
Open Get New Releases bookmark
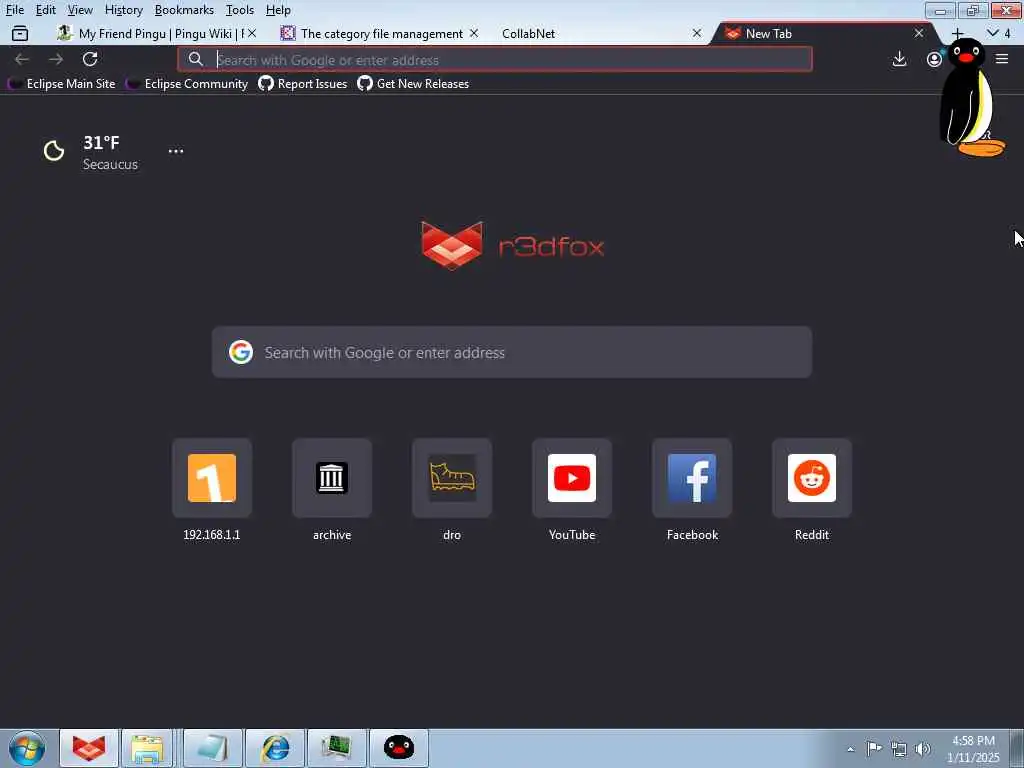413,84
